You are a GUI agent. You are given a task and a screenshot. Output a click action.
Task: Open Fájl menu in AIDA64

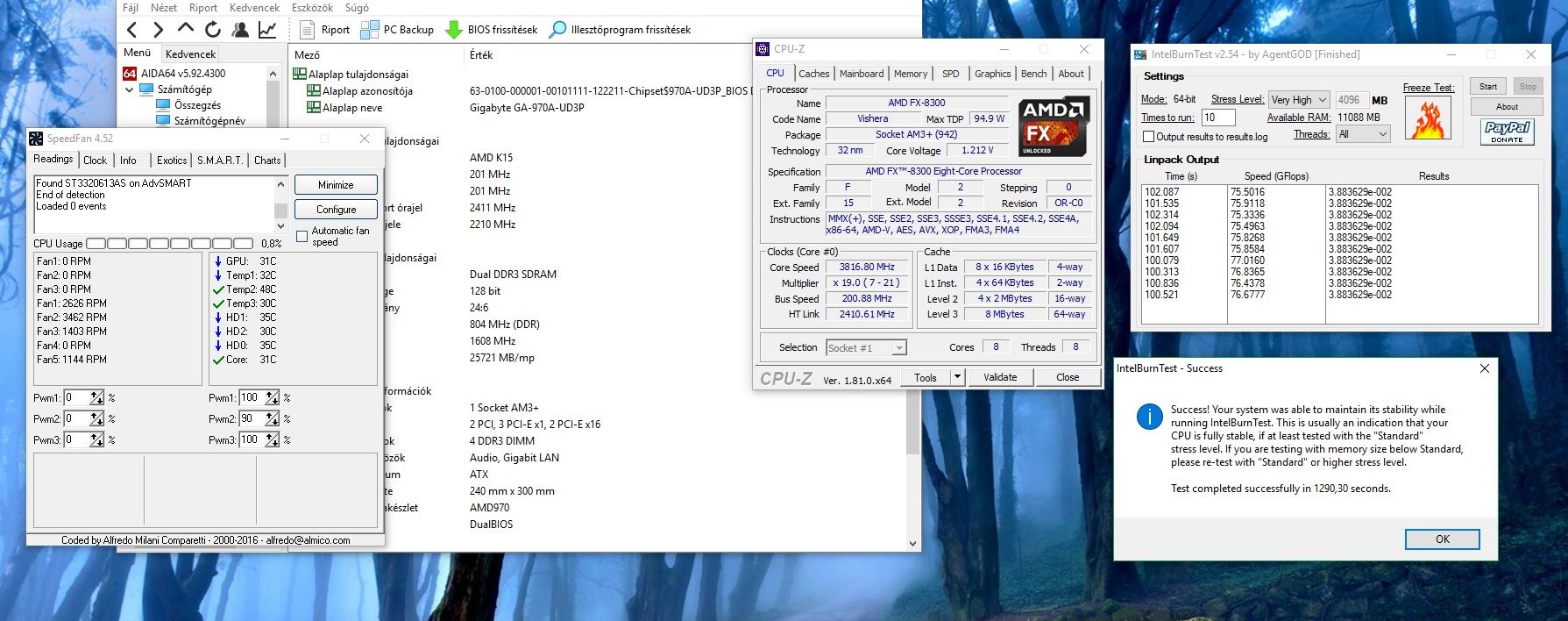click(131, 8)
